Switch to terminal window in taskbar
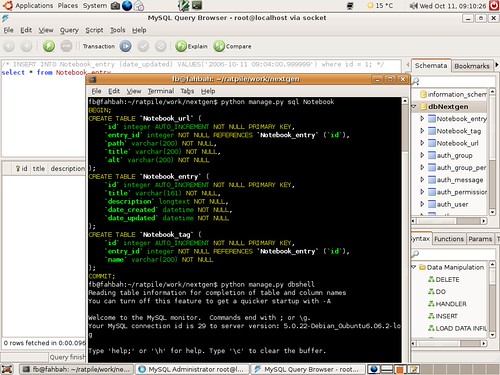This screenshot has width=500, height=375. coord(77,369)
